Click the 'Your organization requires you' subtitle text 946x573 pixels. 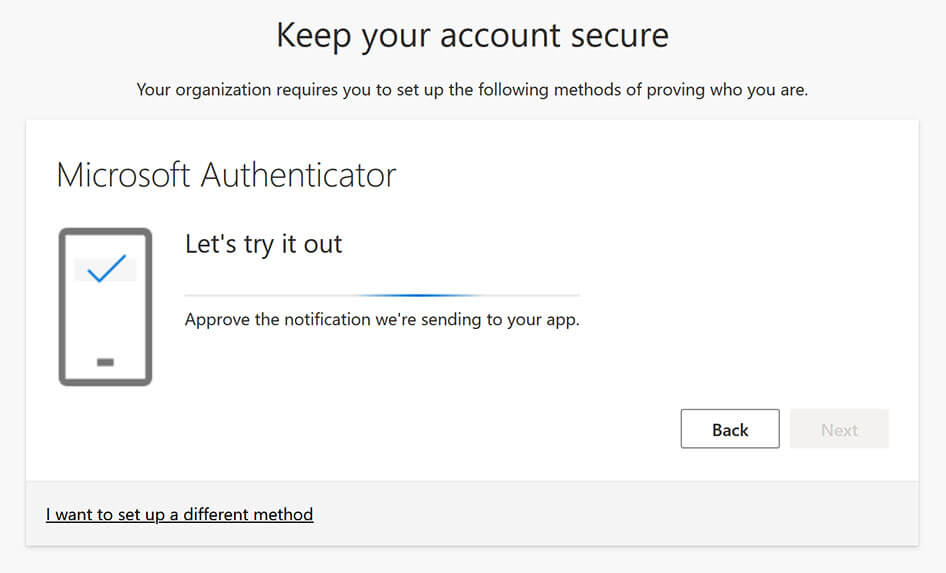[x=472, y=90]
